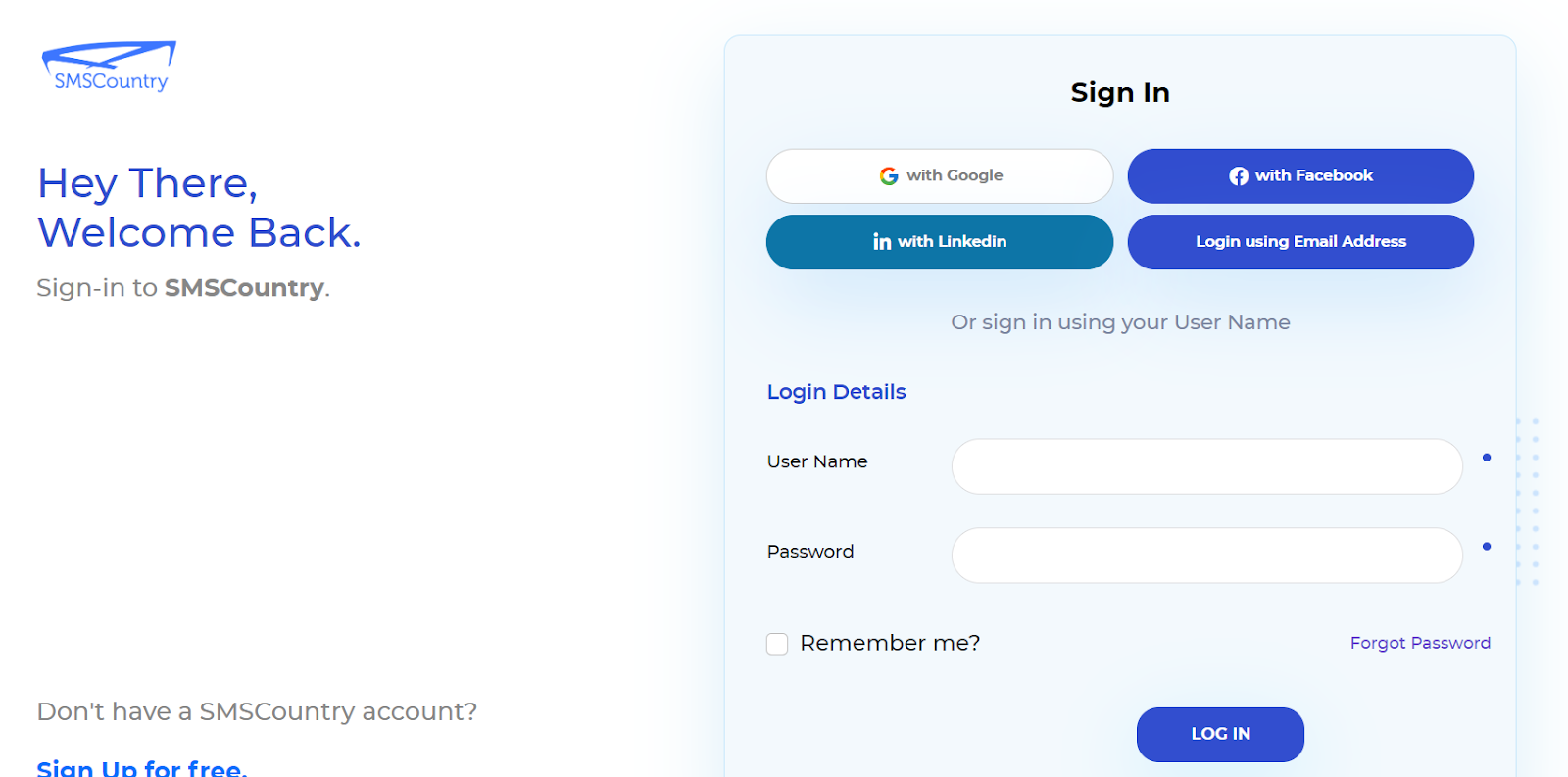Choose Login using Email Address
The height and width of the screenshot is (777, 1568).
tap(1299, 241)
